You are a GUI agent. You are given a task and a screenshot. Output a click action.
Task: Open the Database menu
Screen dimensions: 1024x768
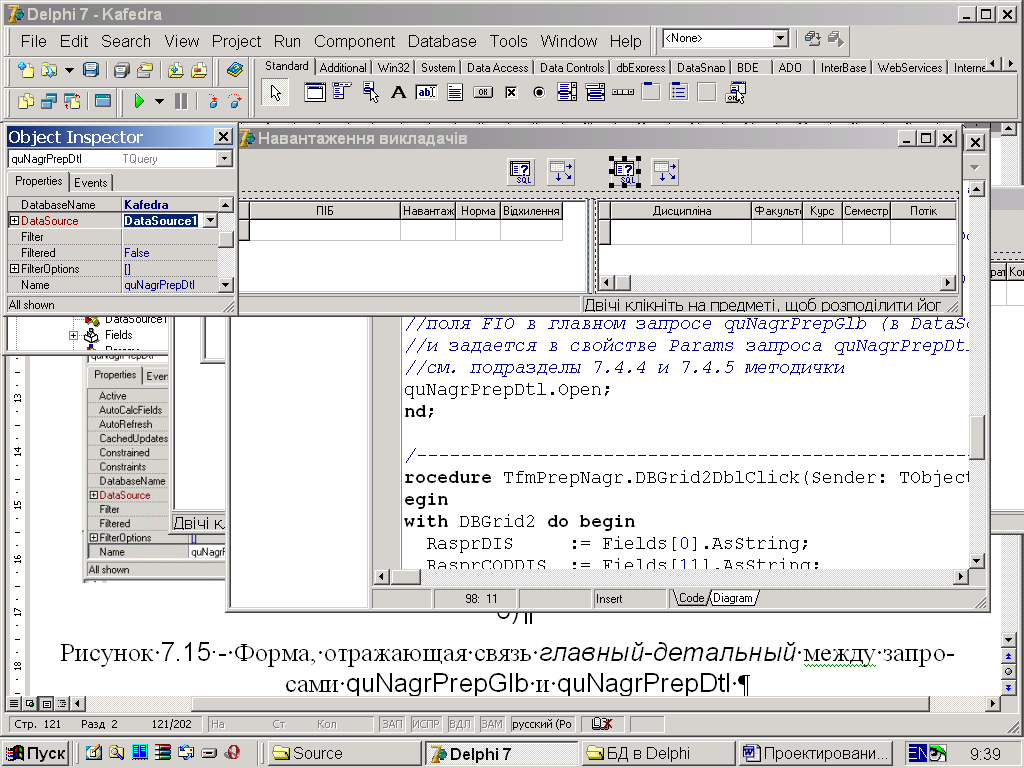coord(442,41)
